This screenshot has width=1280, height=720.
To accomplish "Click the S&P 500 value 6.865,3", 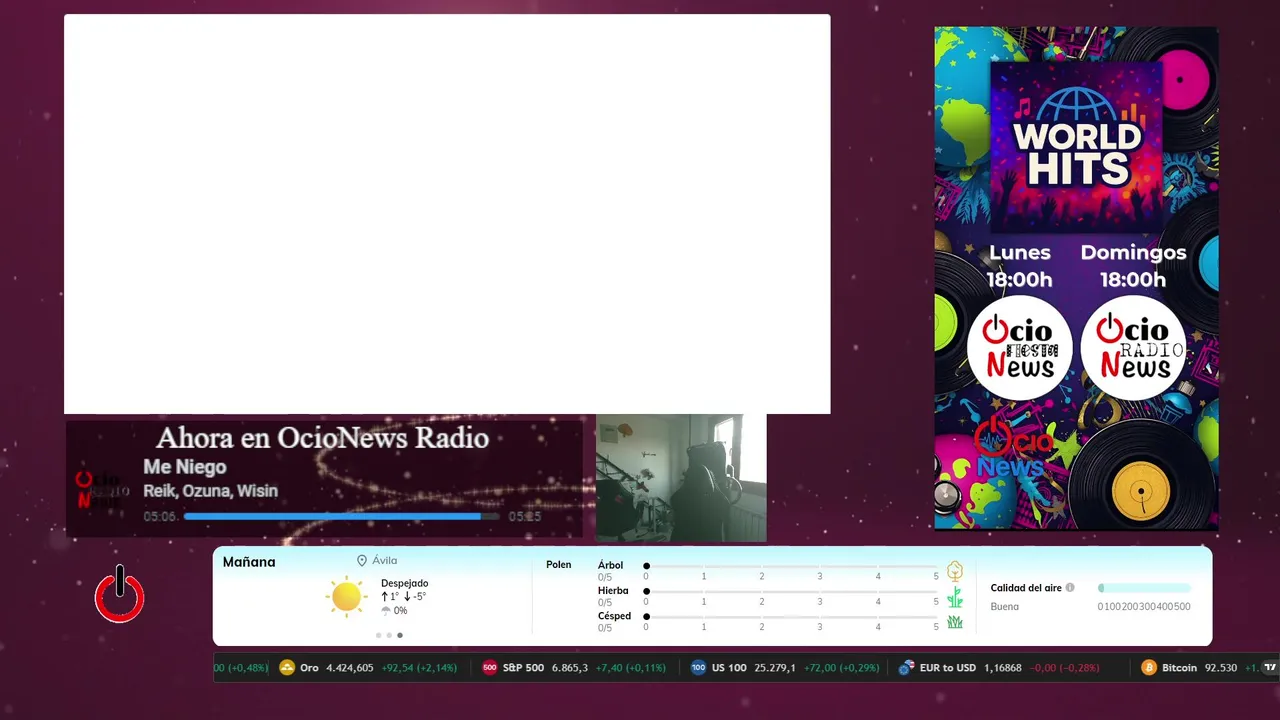I will 570,668.
